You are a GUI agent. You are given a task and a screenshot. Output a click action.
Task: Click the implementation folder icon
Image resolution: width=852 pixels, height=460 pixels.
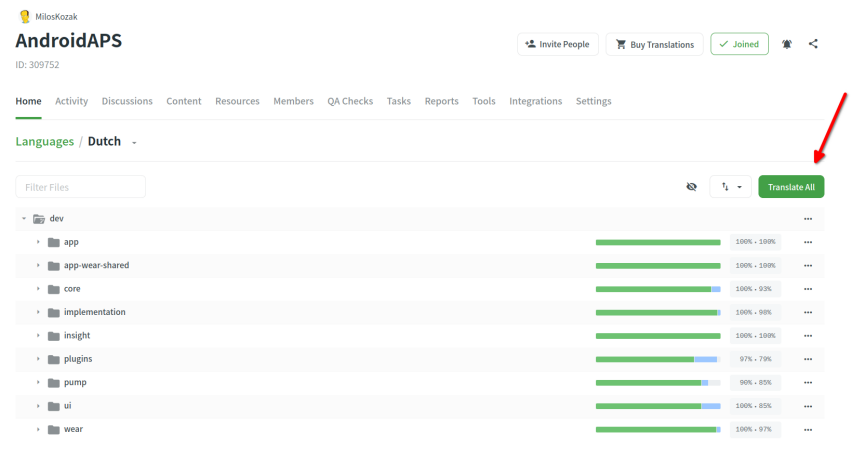tap(53, 312)
